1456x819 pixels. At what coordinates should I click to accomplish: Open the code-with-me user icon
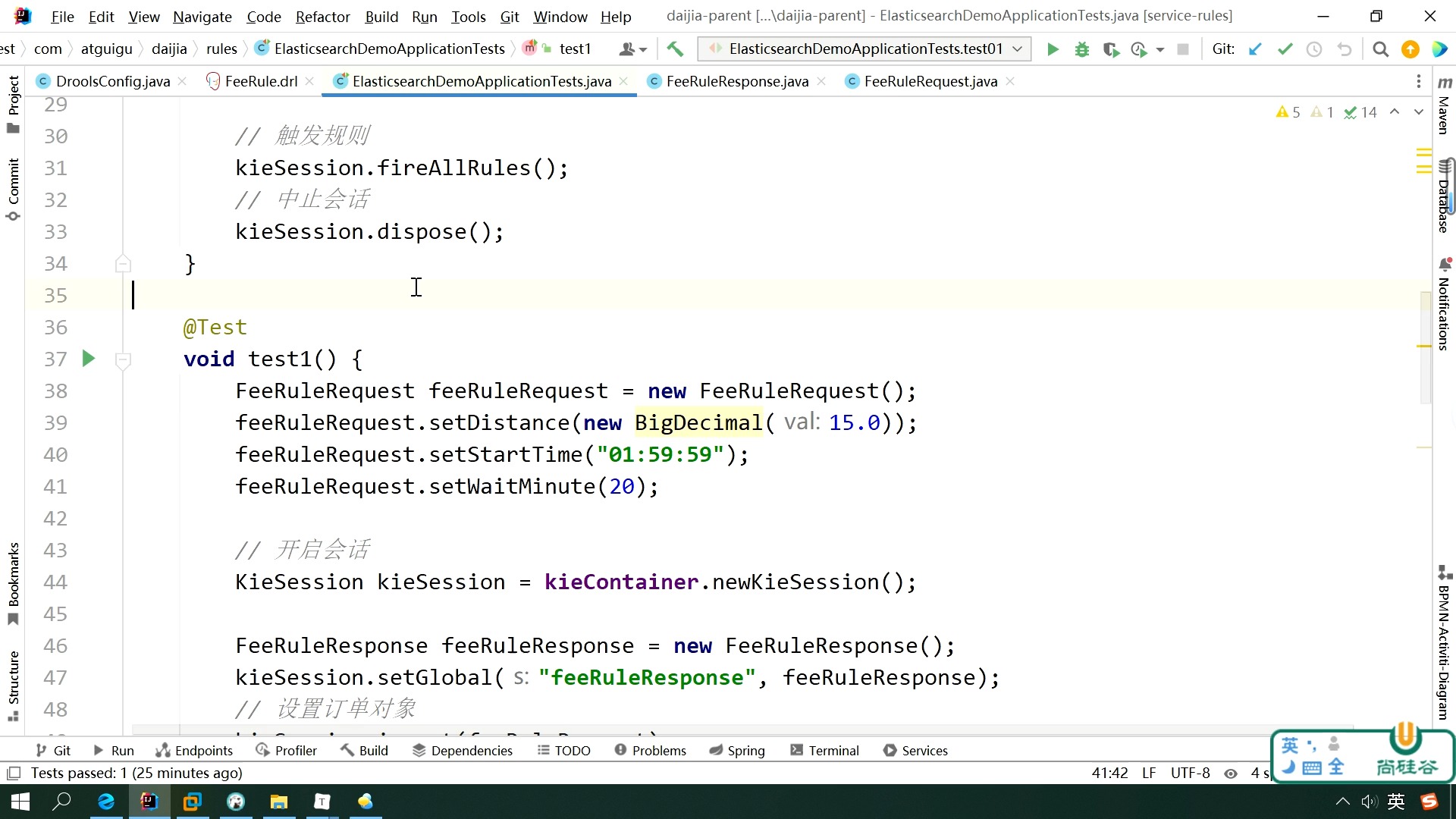[632, 49]
